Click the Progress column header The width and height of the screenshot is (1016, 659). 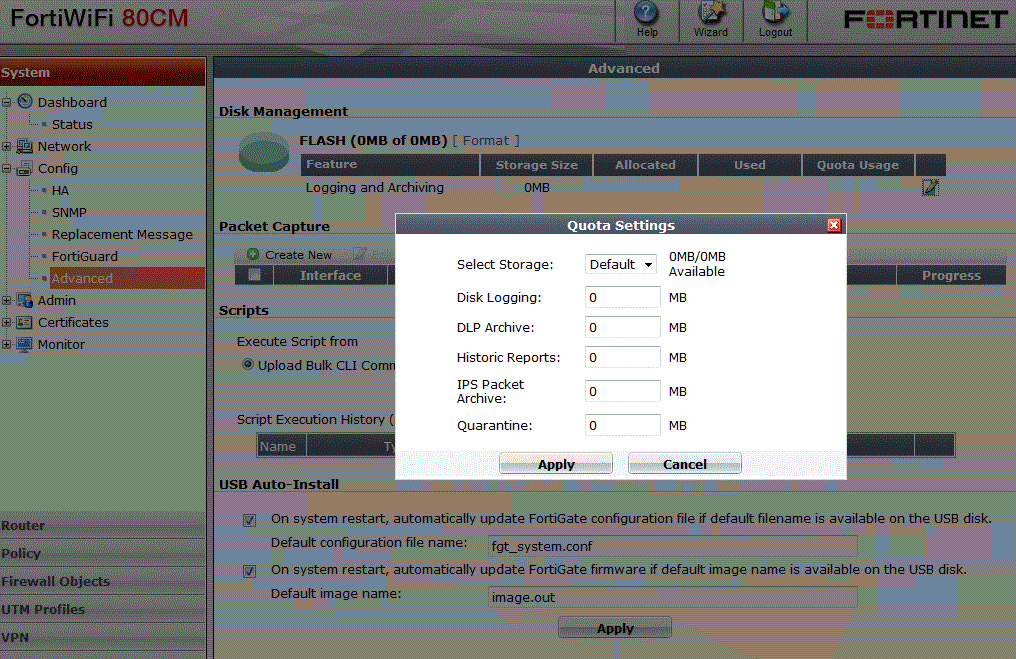click(951, 275)
